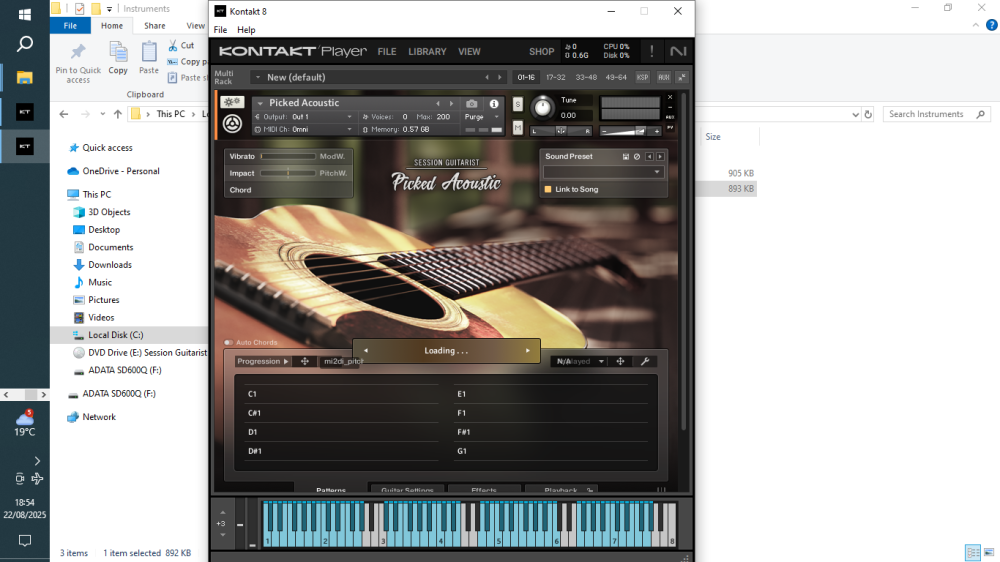
Task: Save the sound preset with disk icon
Action: 626,156
